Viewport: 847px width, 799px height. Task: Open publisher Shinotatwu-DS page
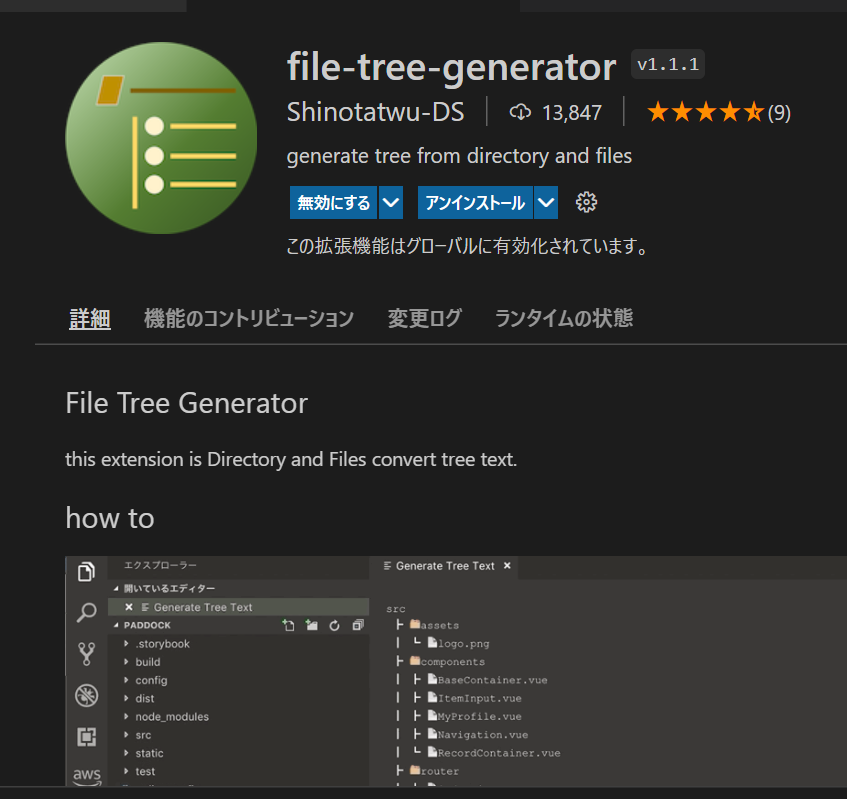click(375, 112)
